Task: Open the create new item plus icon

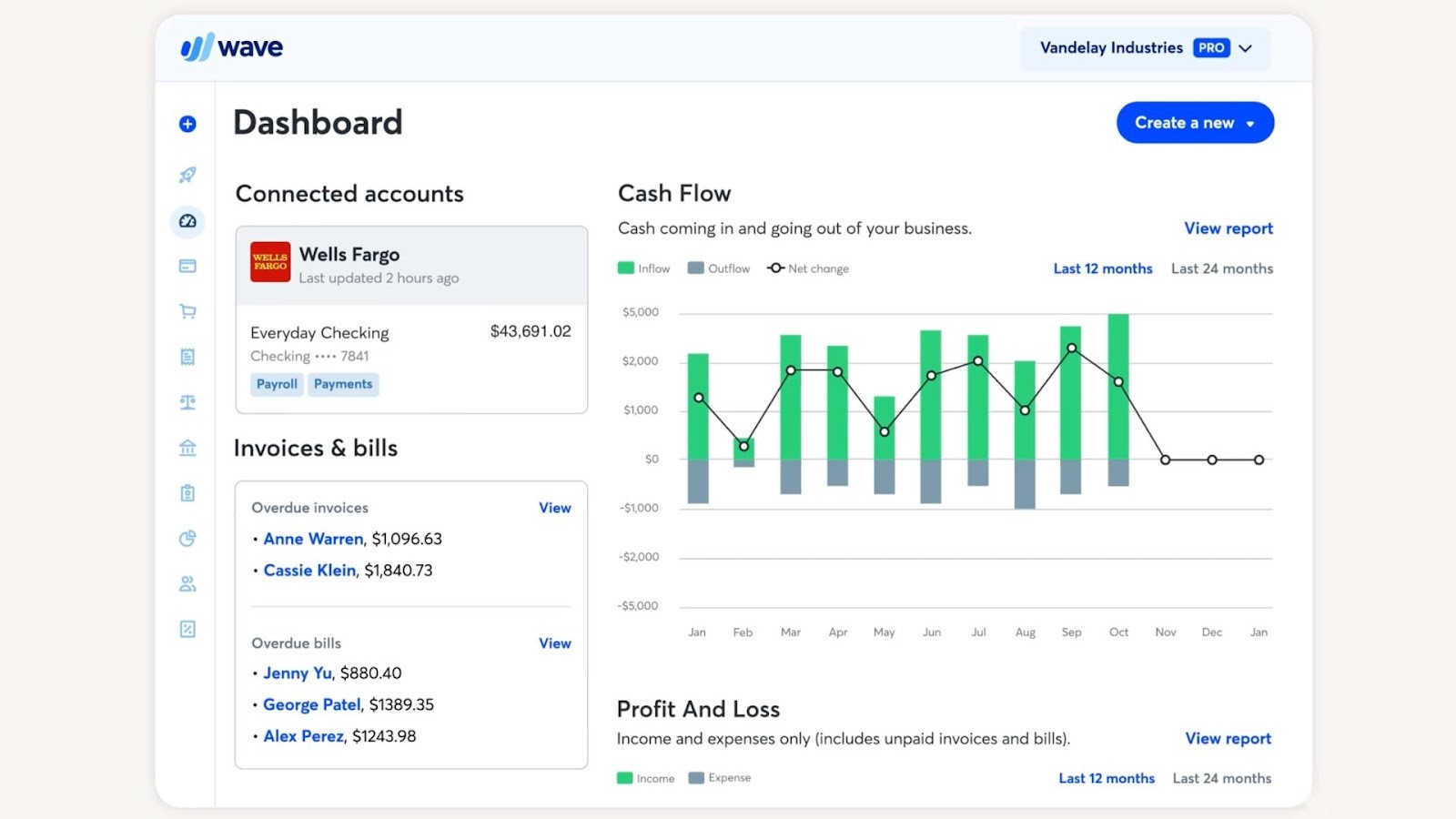Action: (x=187, y=123)
